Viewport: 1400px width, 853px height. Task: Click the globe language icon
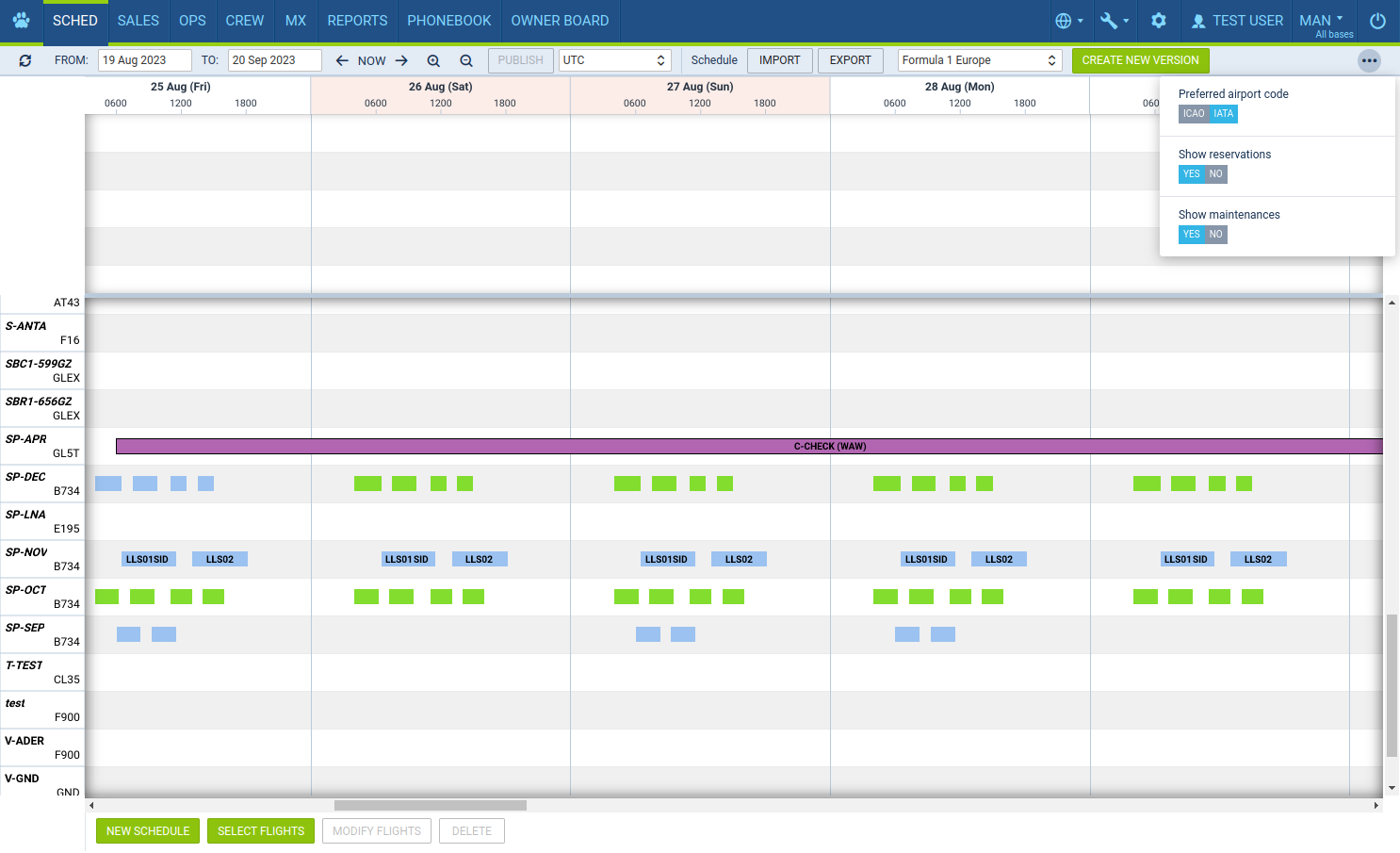click(1066, 20)
